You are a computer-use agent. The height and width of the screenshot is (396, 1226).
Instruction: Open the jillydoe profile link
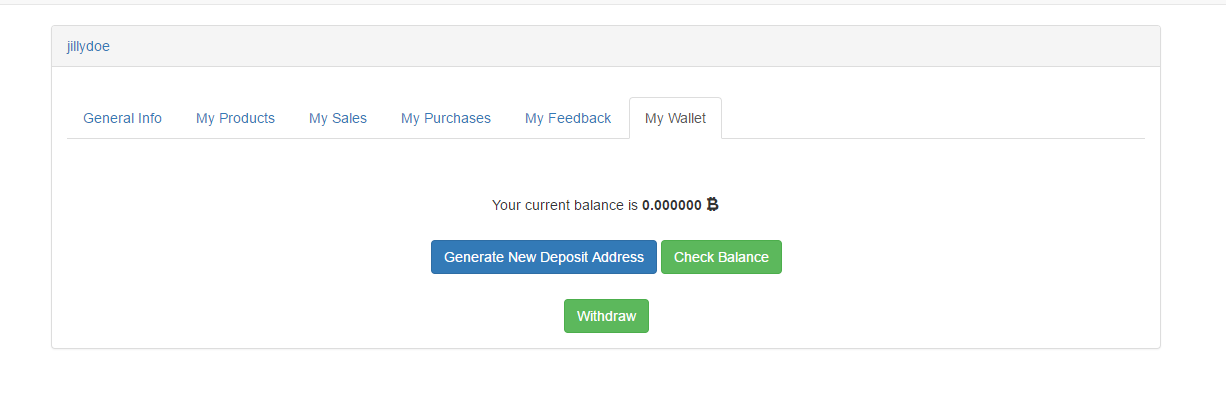point(88,46)
